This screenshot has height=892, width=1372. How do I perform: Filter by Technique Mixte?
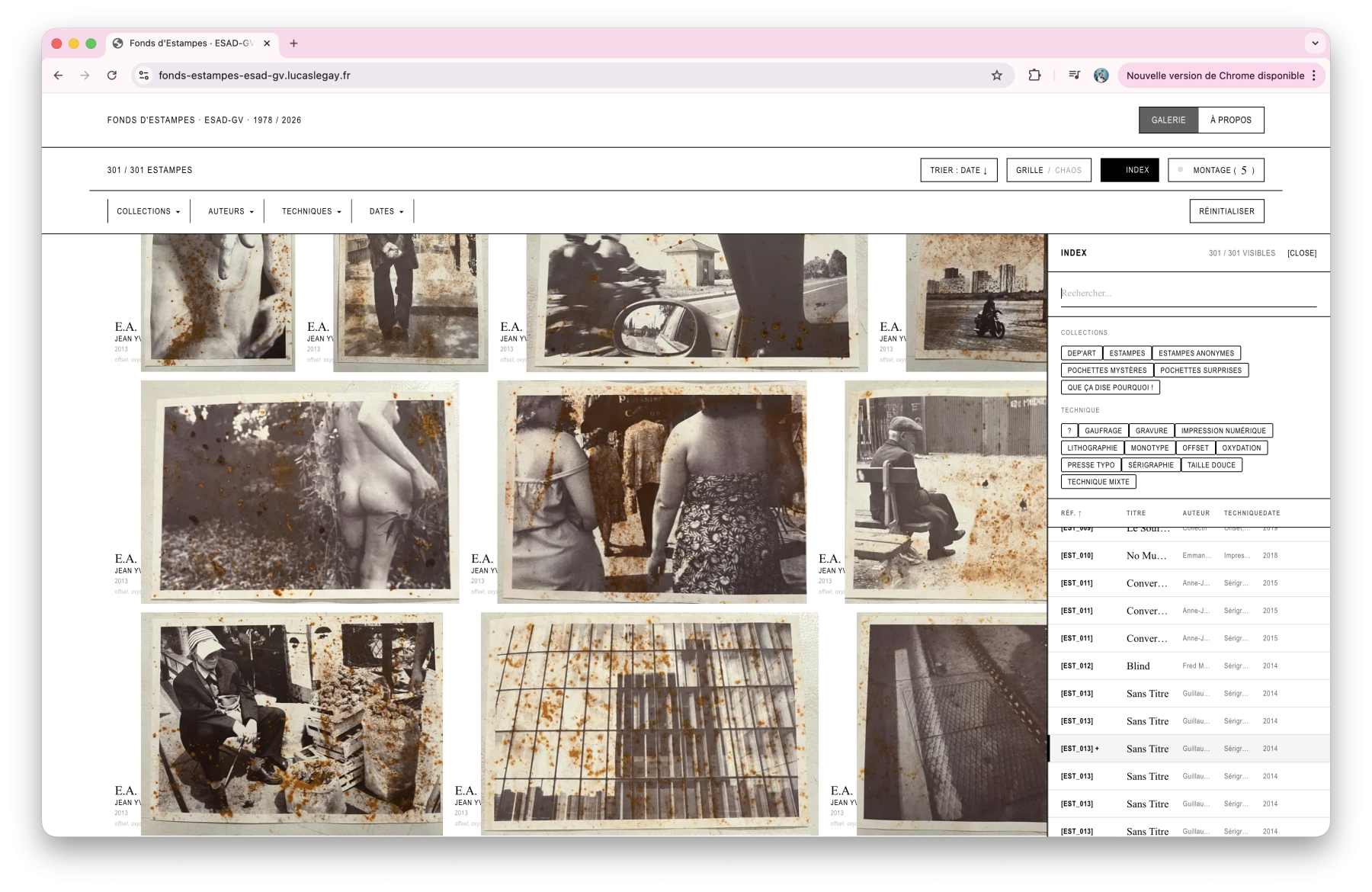[1098, 482]
